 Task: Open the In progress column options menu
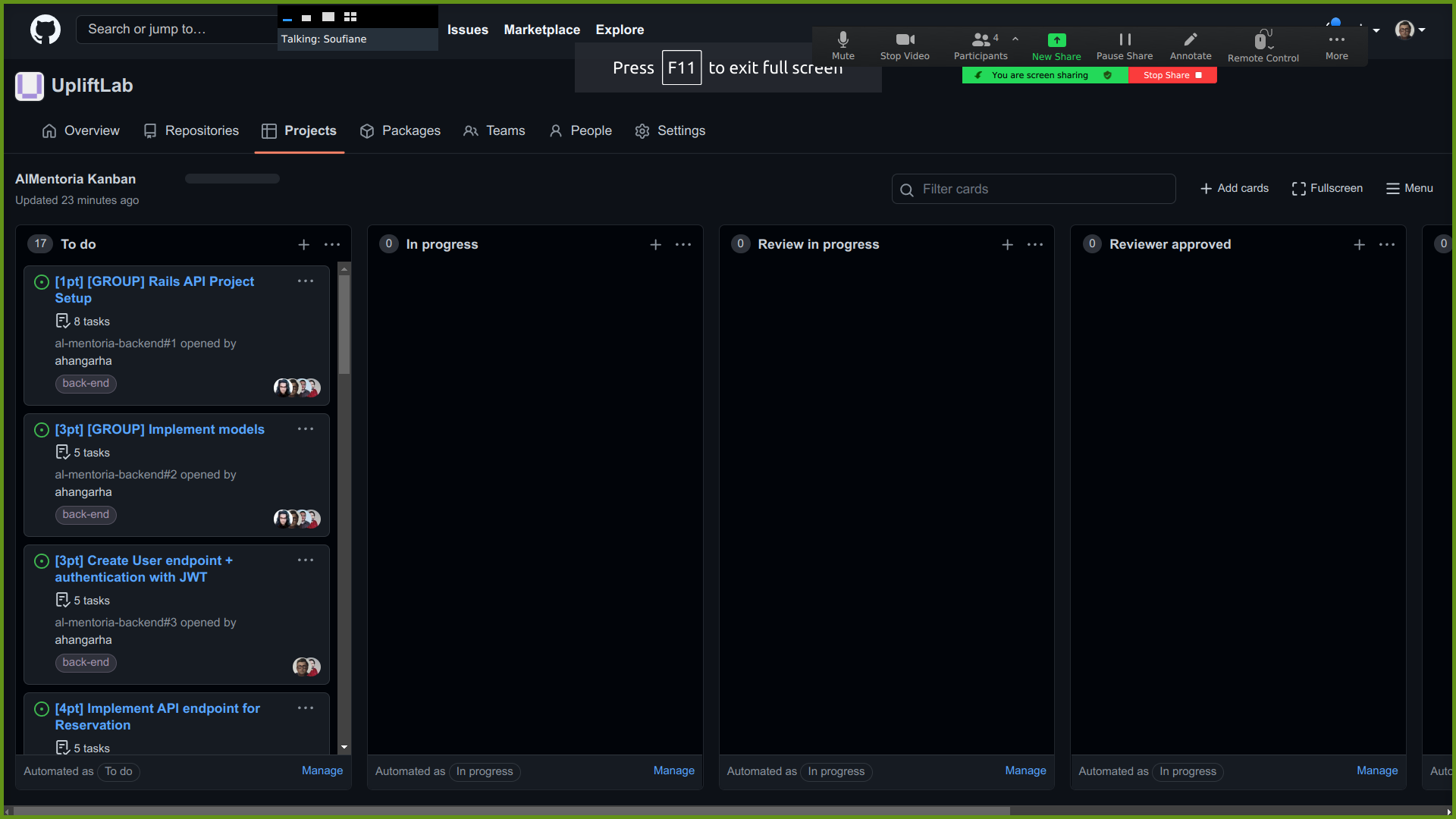pyautogui.click(x=683, y=244)
